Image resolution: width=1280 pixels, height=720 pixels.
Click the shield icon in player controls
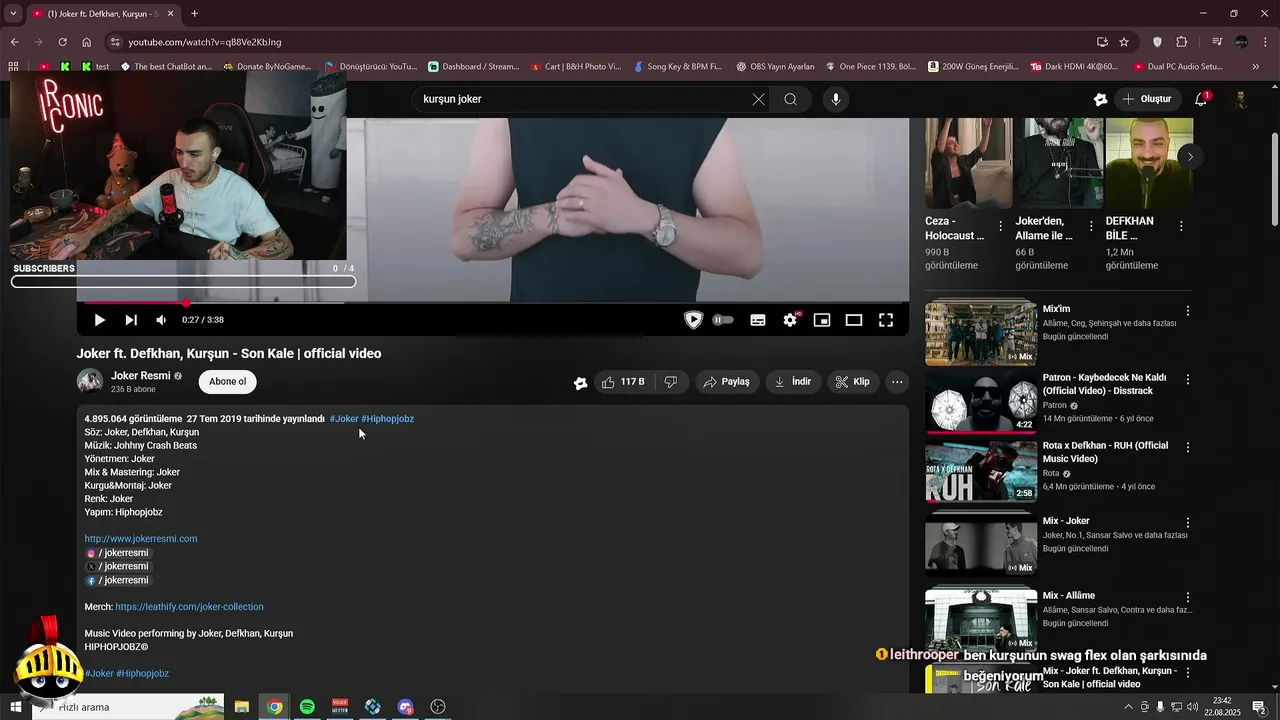pos(693,320)
